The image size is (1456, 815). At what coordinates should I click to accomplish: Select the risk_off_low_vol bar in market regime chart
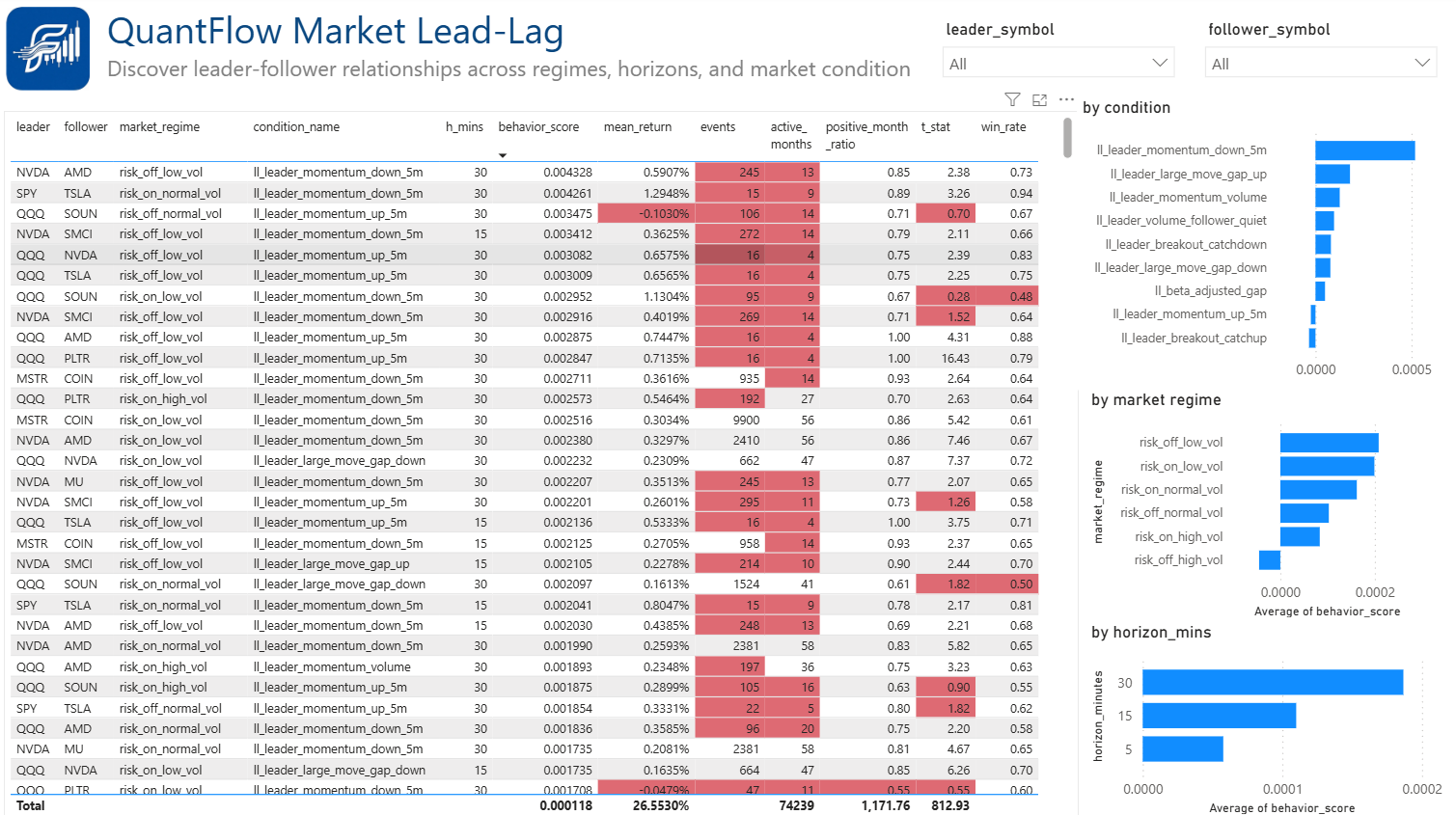pyautogui.click(x=1330, y=443)
